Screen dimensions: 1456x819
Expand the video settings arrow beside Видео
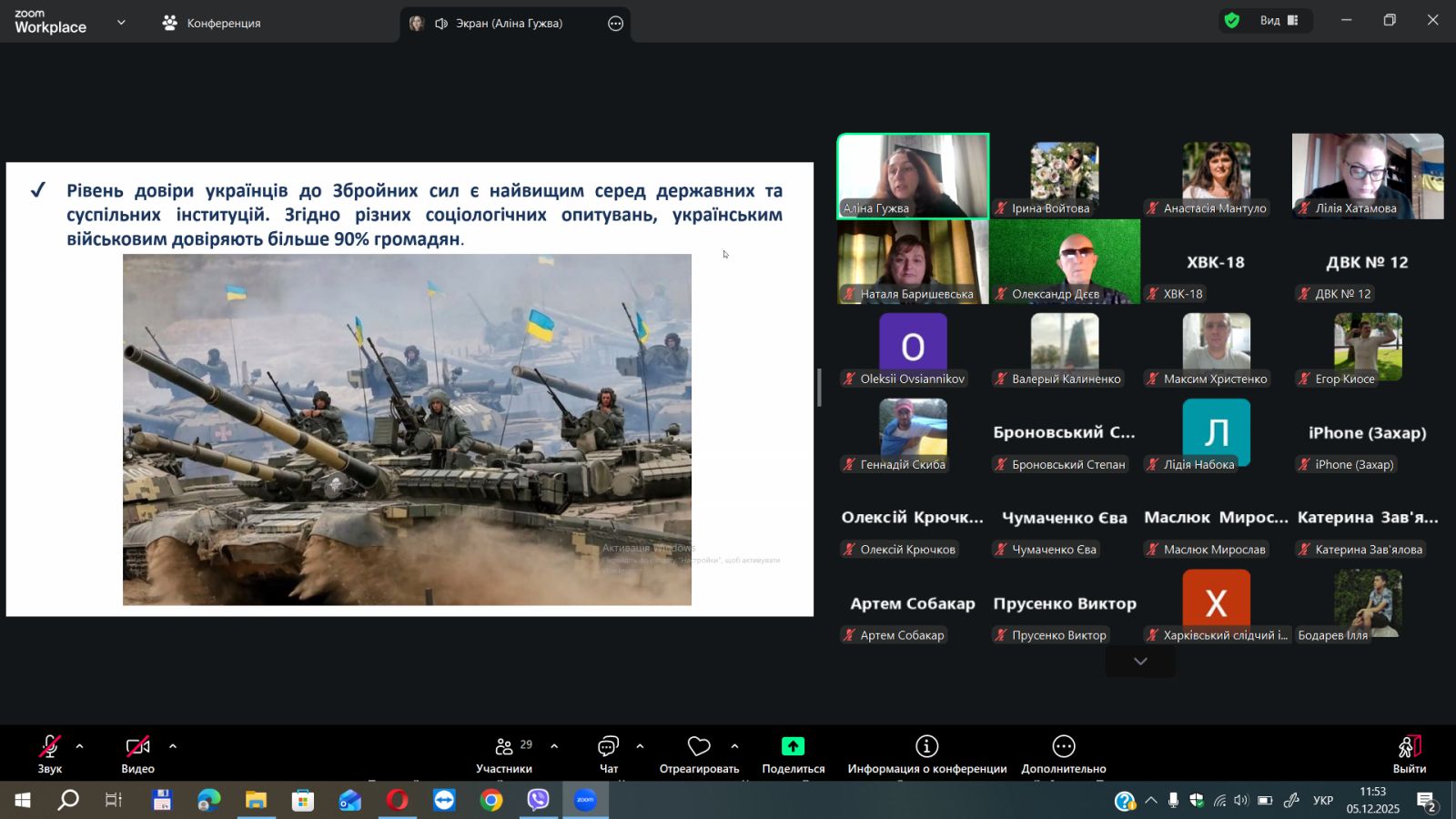pos(173,746)
